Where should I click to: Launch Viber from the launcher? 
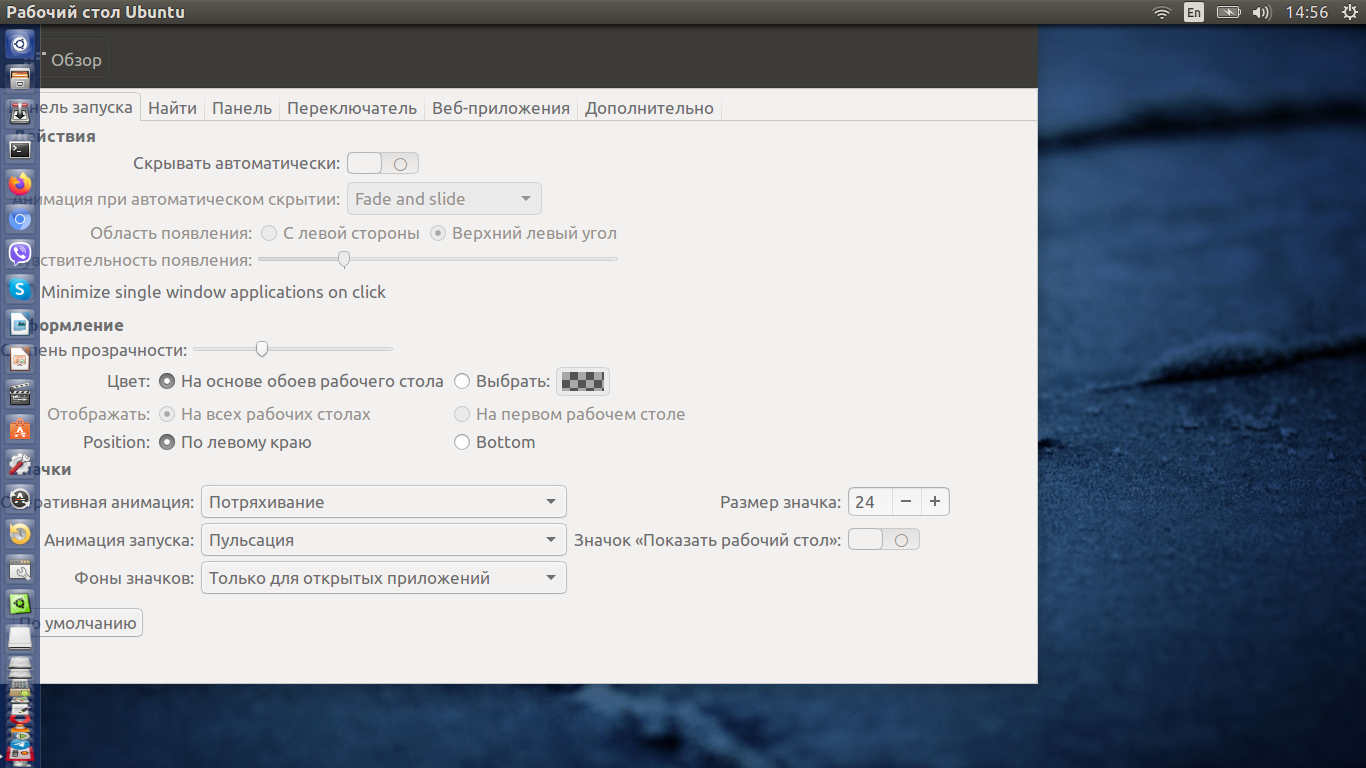pos(20,253)
